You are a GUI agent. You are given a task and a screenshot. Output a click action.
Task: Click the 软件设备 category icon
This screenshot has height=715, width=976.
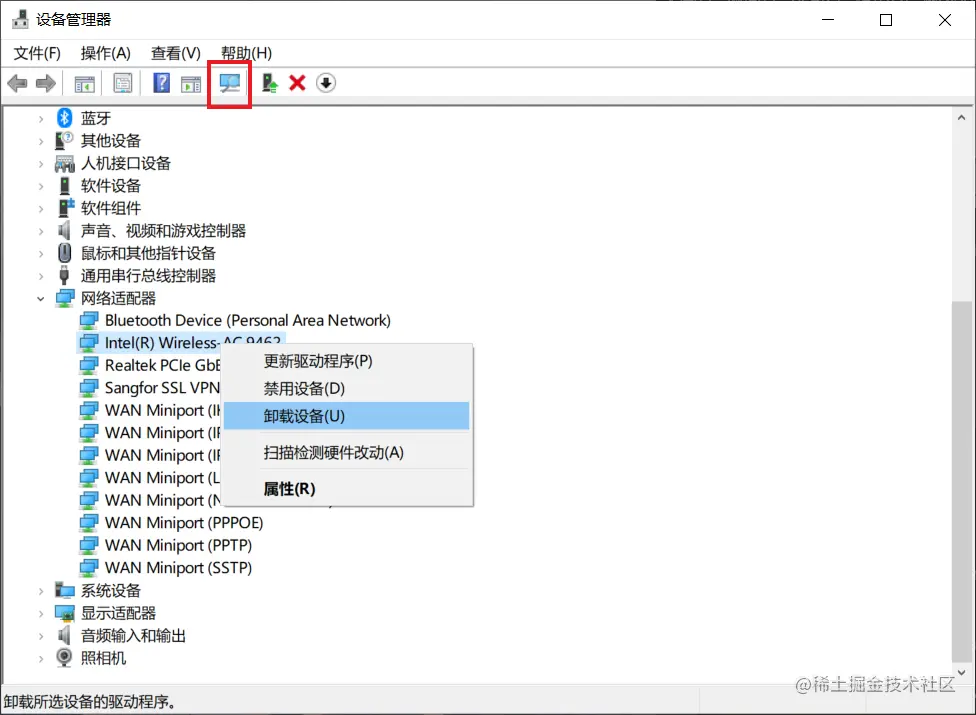pyautogui.click(x=65, y=185)
